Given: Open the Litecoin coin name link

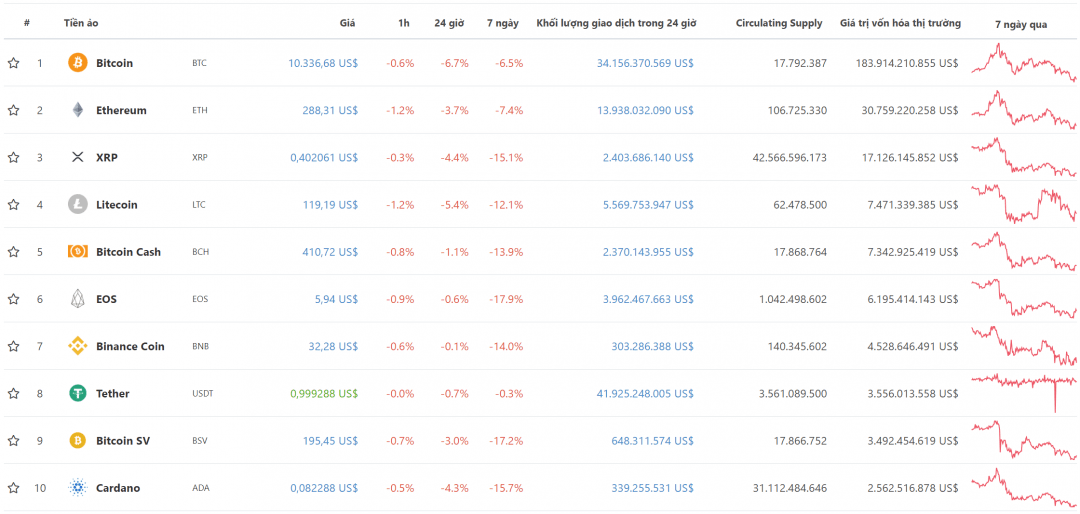Looking at the screenshot, I should [116, 205].
